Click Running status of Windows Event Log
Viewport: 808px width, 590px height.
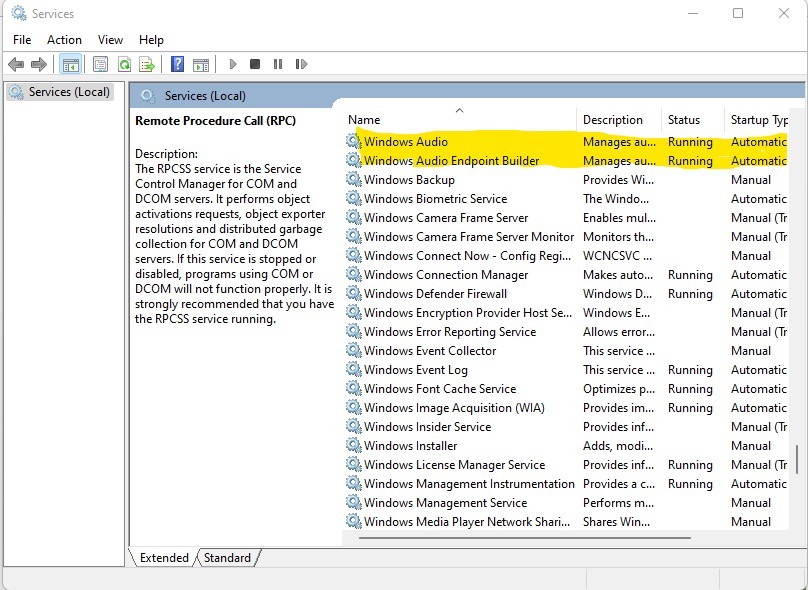pos(690,370)
